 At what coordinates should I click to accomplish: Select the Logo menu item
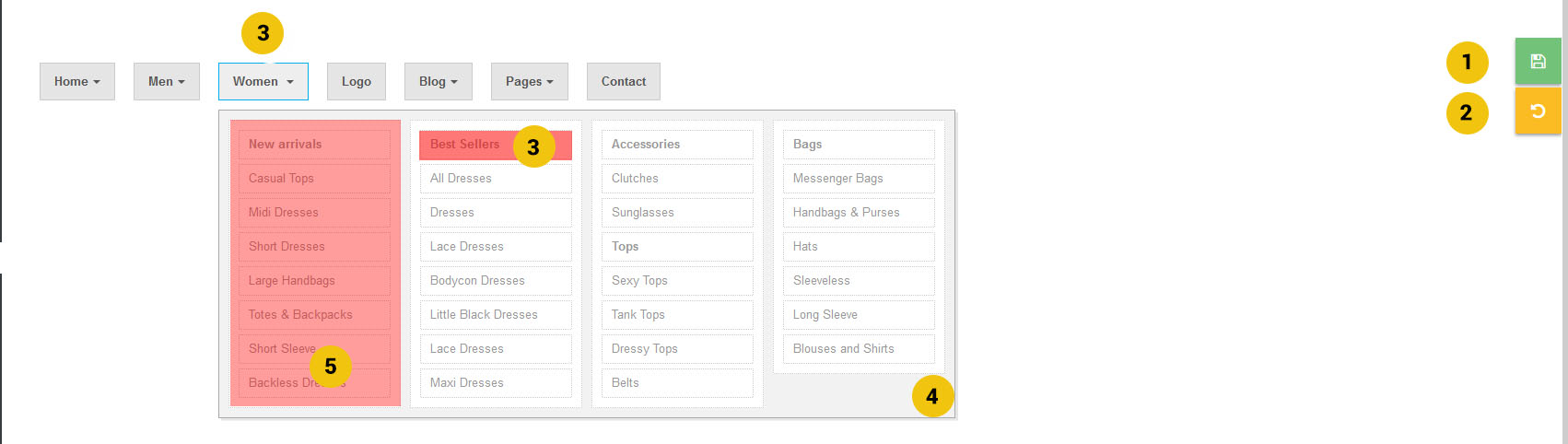click(357, 81)
